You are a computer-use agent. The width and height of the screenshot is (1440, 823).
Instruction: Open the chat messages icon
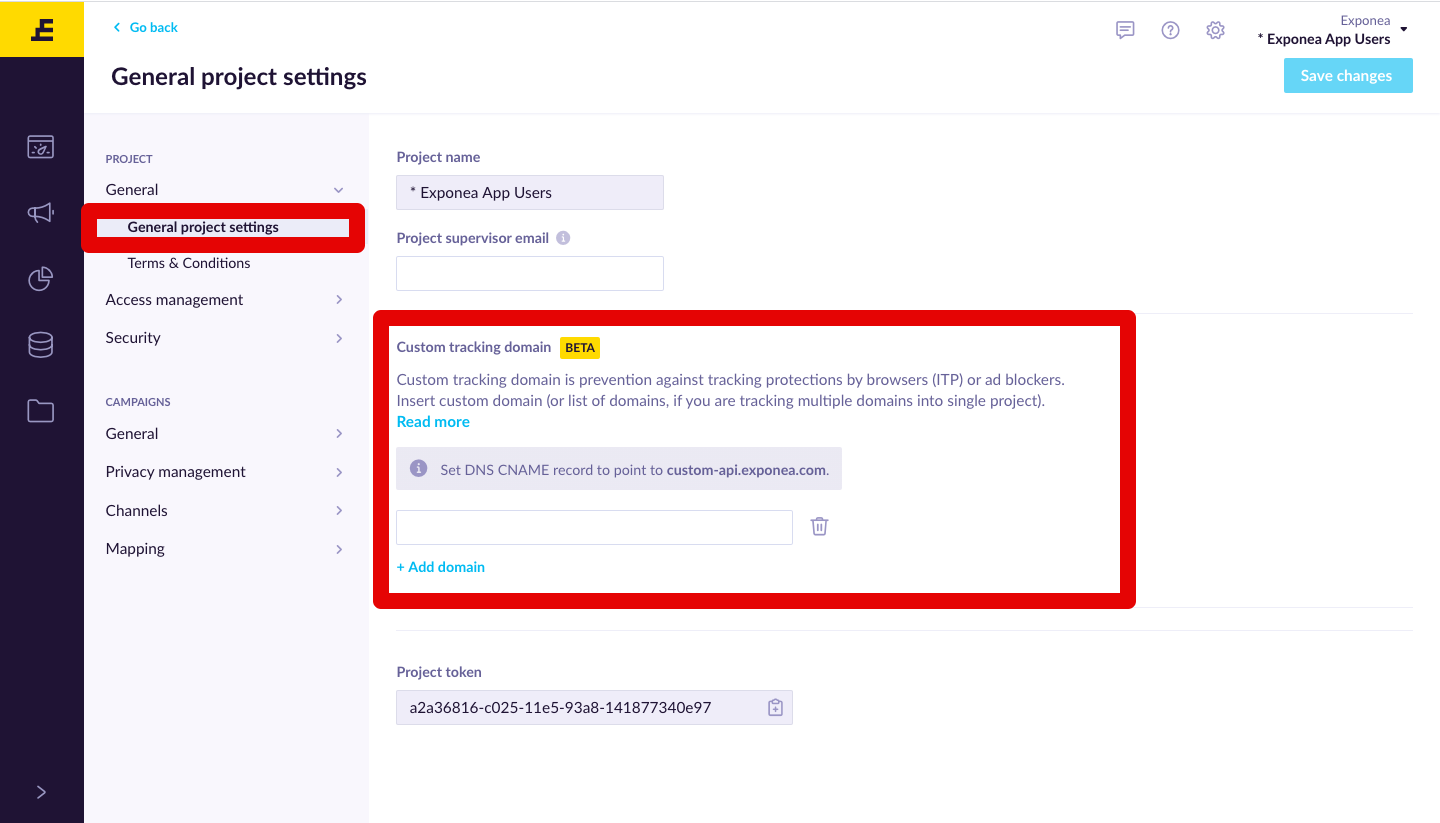(1125, 30)
